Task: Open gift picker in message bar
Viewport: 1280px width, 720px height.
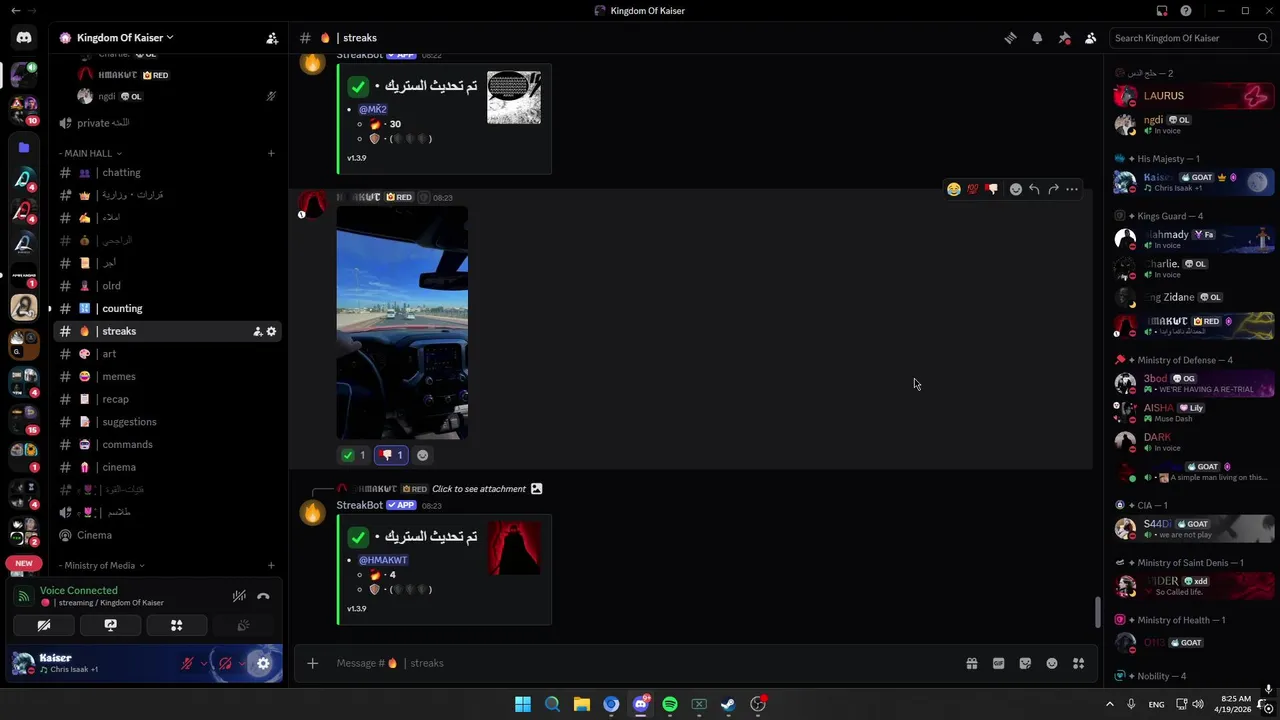Action: (x=971, y=663)
